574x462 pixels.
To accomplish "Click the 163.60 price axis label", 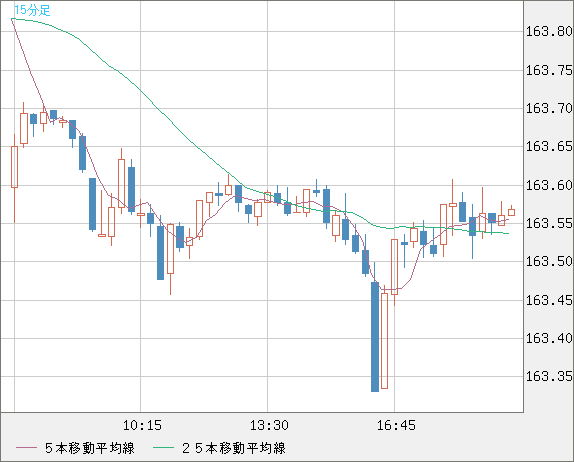I will [x=549, y=185].
